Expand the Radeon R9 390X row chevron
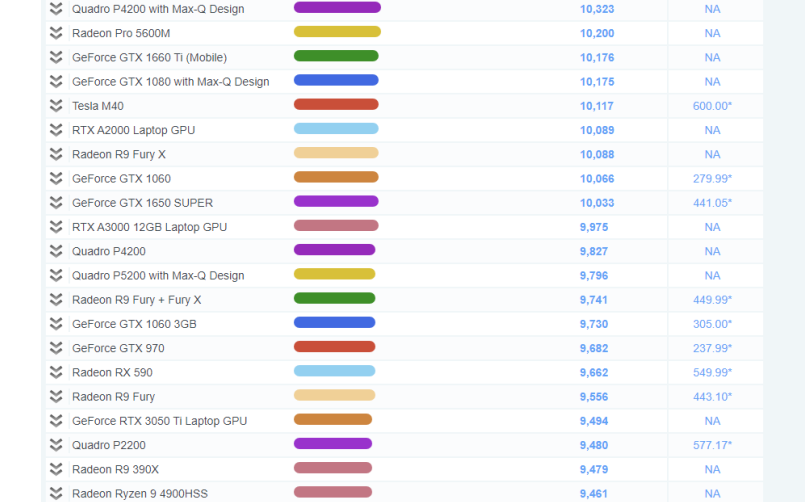This screenshot has height=502, width=805. click(56, 469)
